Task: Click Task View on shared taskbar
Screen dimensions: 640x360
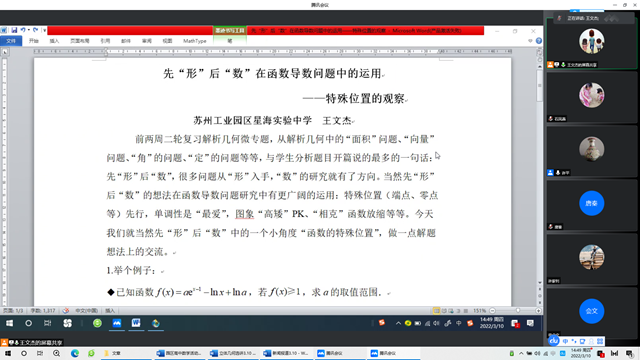Action: pos(47,323)
